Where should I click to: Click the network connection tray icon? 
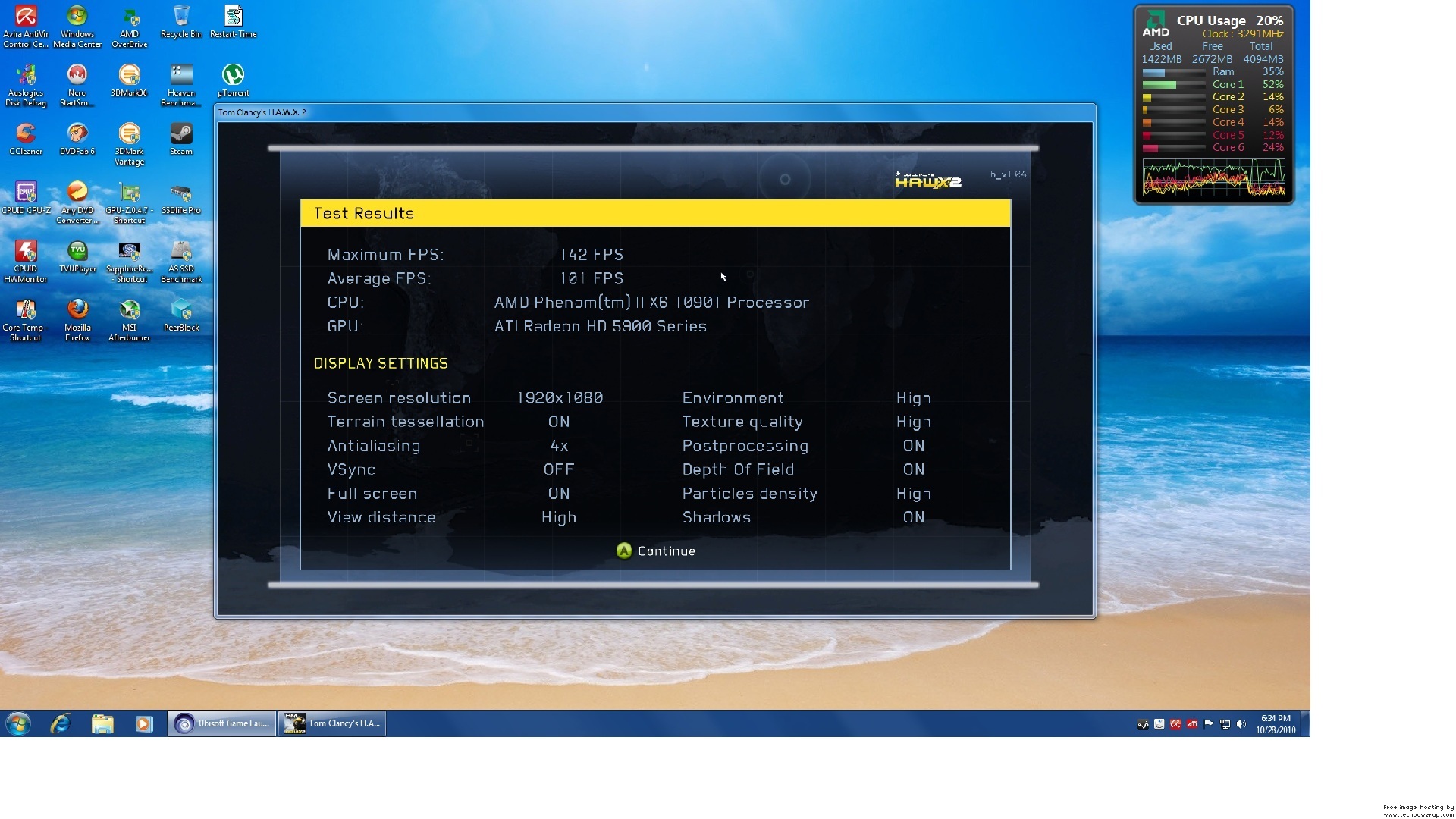pyautogui.click(x=1225, y=724)
